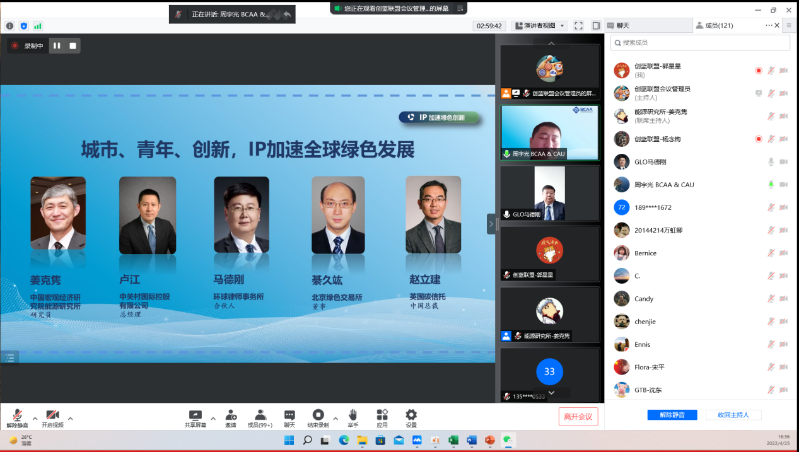Pause the recording with pause button
Screen dimensions: 799x452
[57, 45]
